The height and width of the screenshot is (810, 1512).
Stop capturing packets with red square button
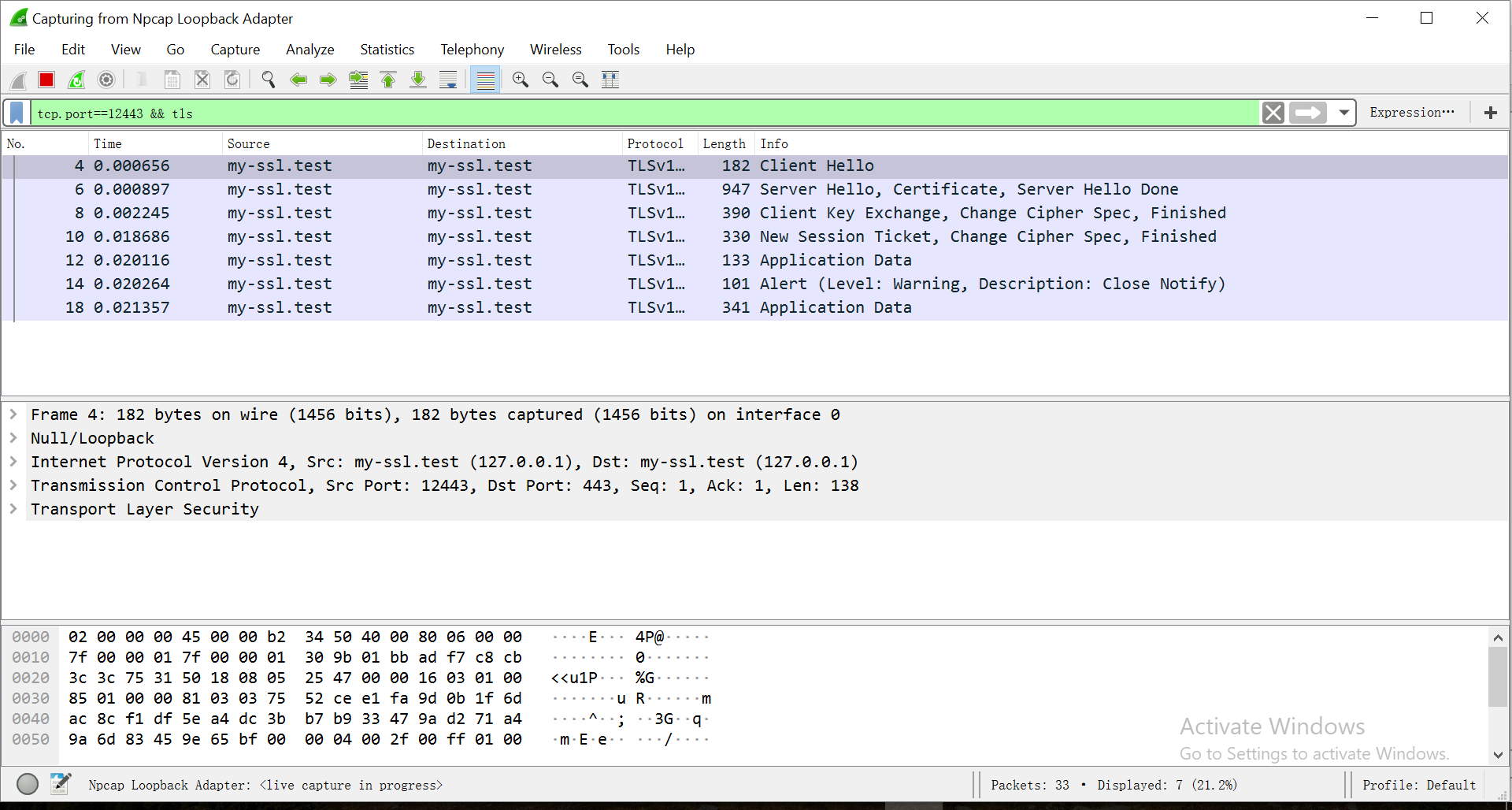[x=46, y=80]
